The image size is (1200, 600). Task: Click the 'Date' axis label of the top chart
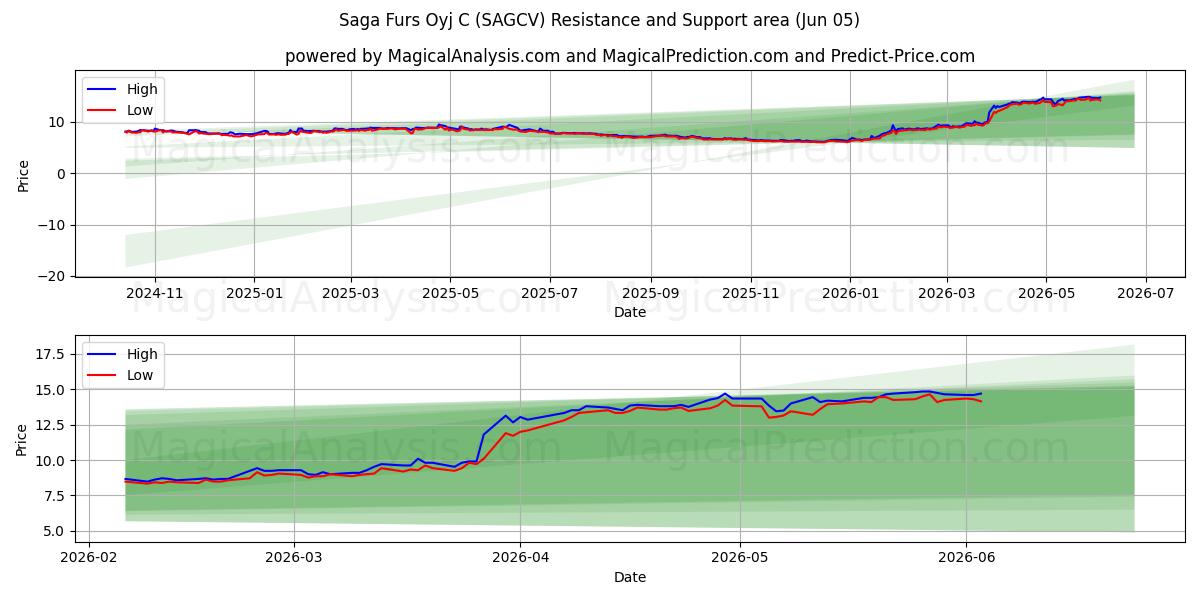pyautogui.click(x=630, y=312)
